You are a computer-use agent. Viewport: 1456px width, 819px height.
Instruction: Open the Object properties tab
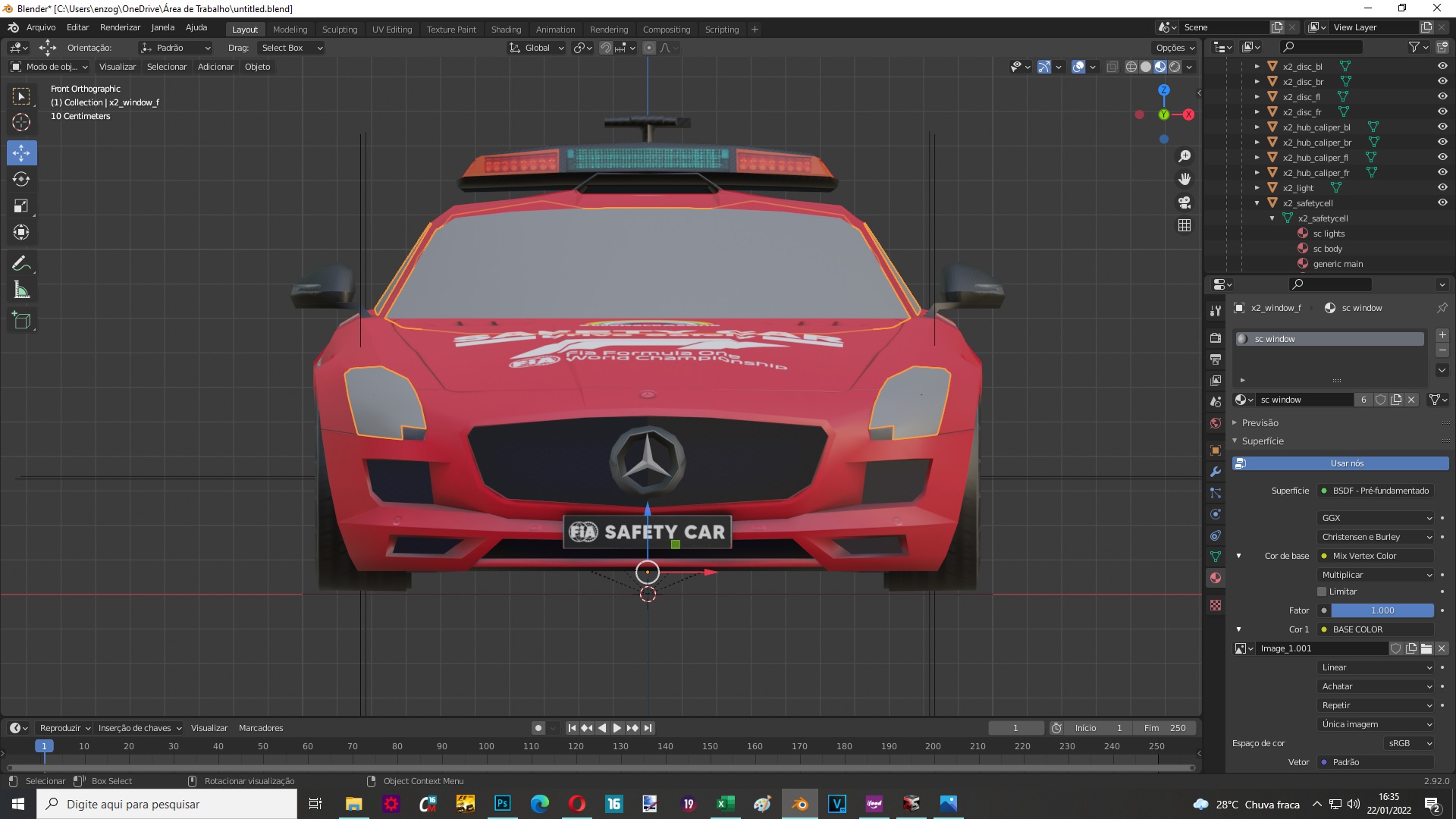[1216, 450]
